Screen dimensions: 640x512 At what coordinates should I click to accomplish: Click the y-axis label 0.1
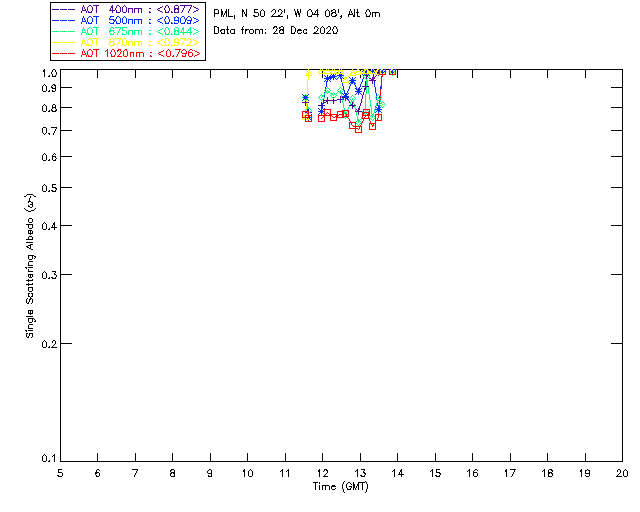click(x=49, y=459)
